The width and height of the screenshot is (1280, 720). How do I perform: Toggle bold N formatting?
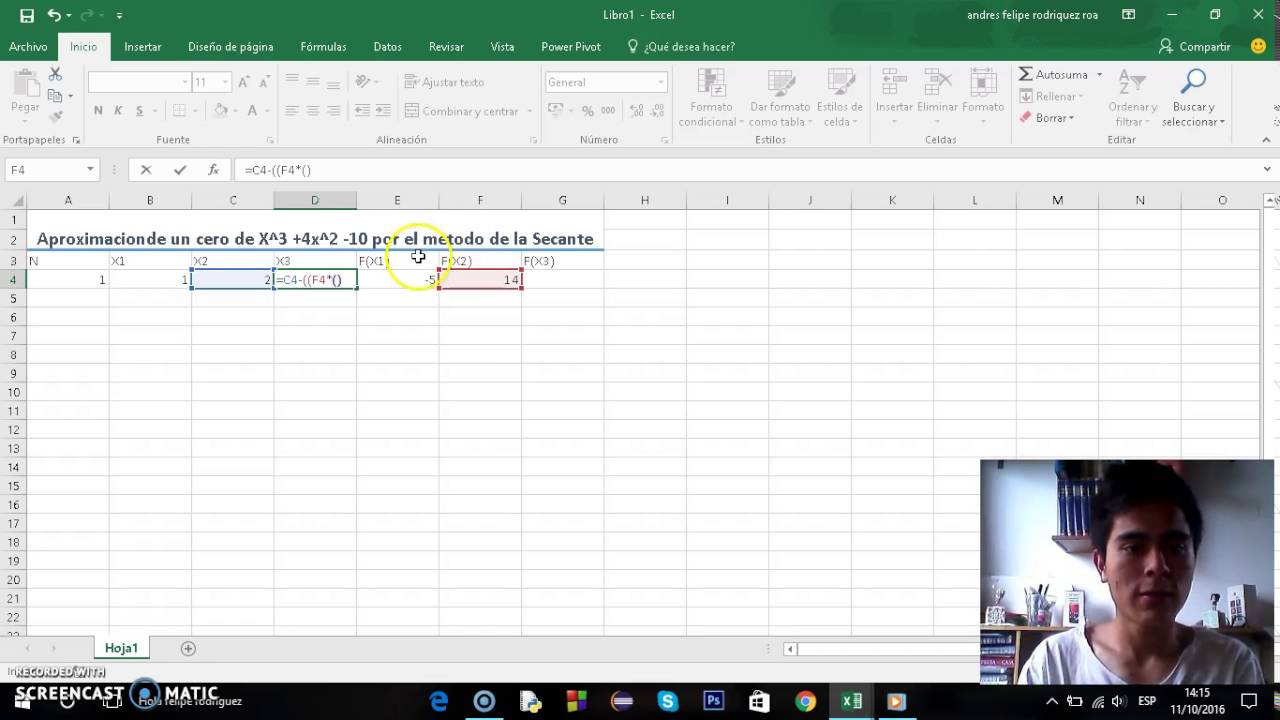click(x=98, y=111)
